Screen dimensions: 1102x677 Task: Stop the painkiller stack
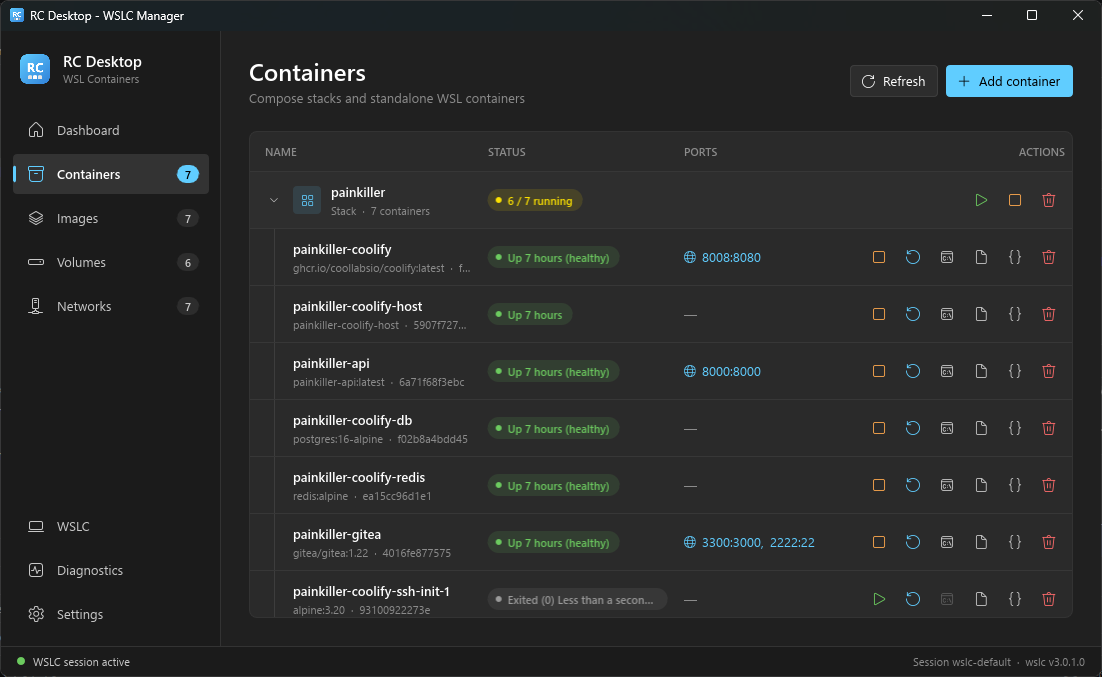coord(1015,200)
